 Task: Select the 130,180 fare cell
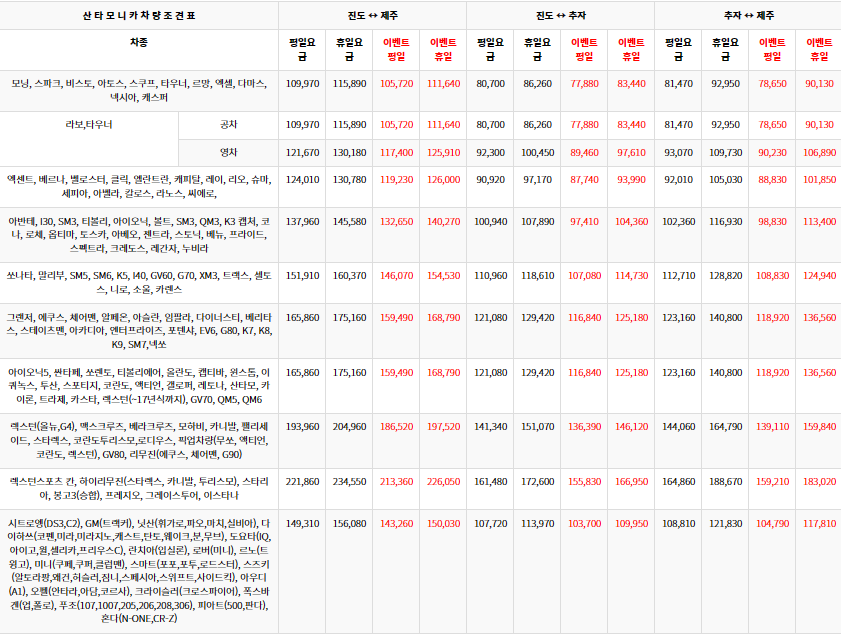[x=349, y=153]
